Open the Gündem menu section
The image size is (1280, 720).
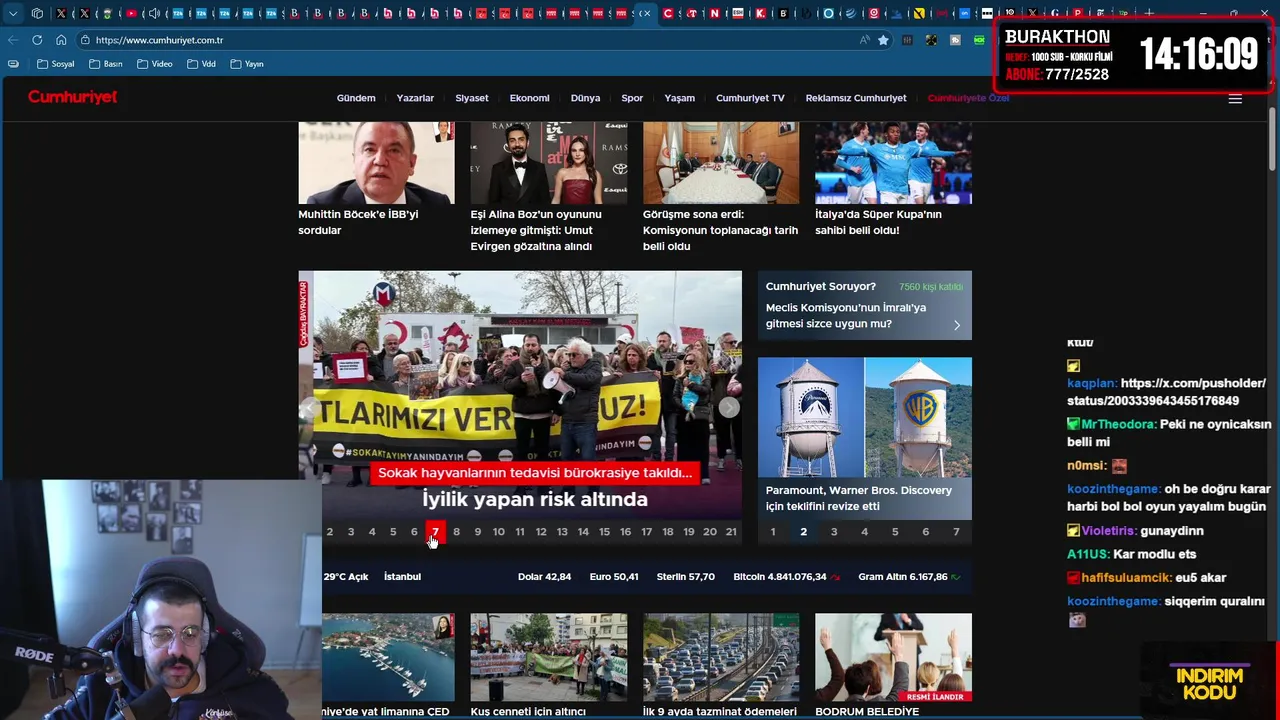356,98
